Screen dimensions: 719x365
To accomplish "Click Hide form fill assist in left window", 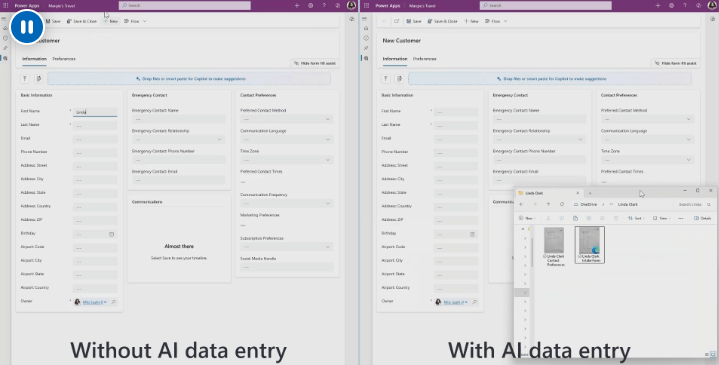I will [x=315, y=63].
